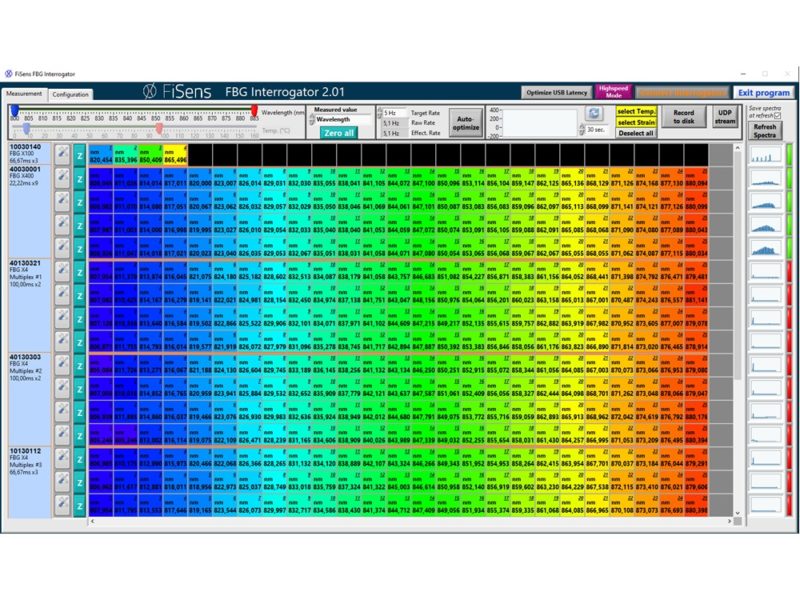Click the stepper next to the 5 Hz Target Rate
Screen dimensions: 800x600
[379, 111]
